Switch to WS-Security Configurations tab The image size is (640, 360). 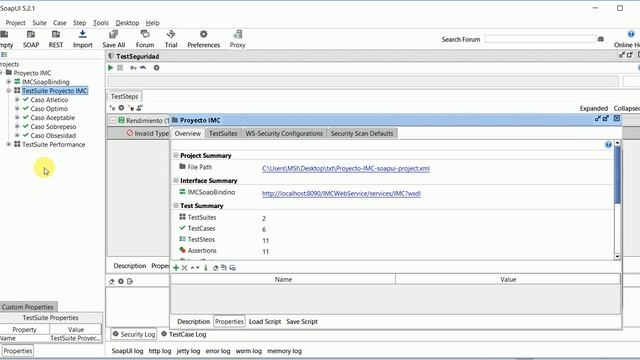(x=284, y=133)
